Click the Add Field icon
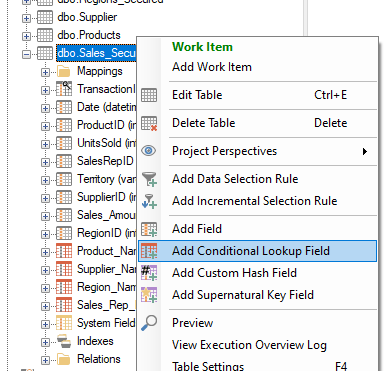This screenshot has width=391, height=371. tap(149, 229)
